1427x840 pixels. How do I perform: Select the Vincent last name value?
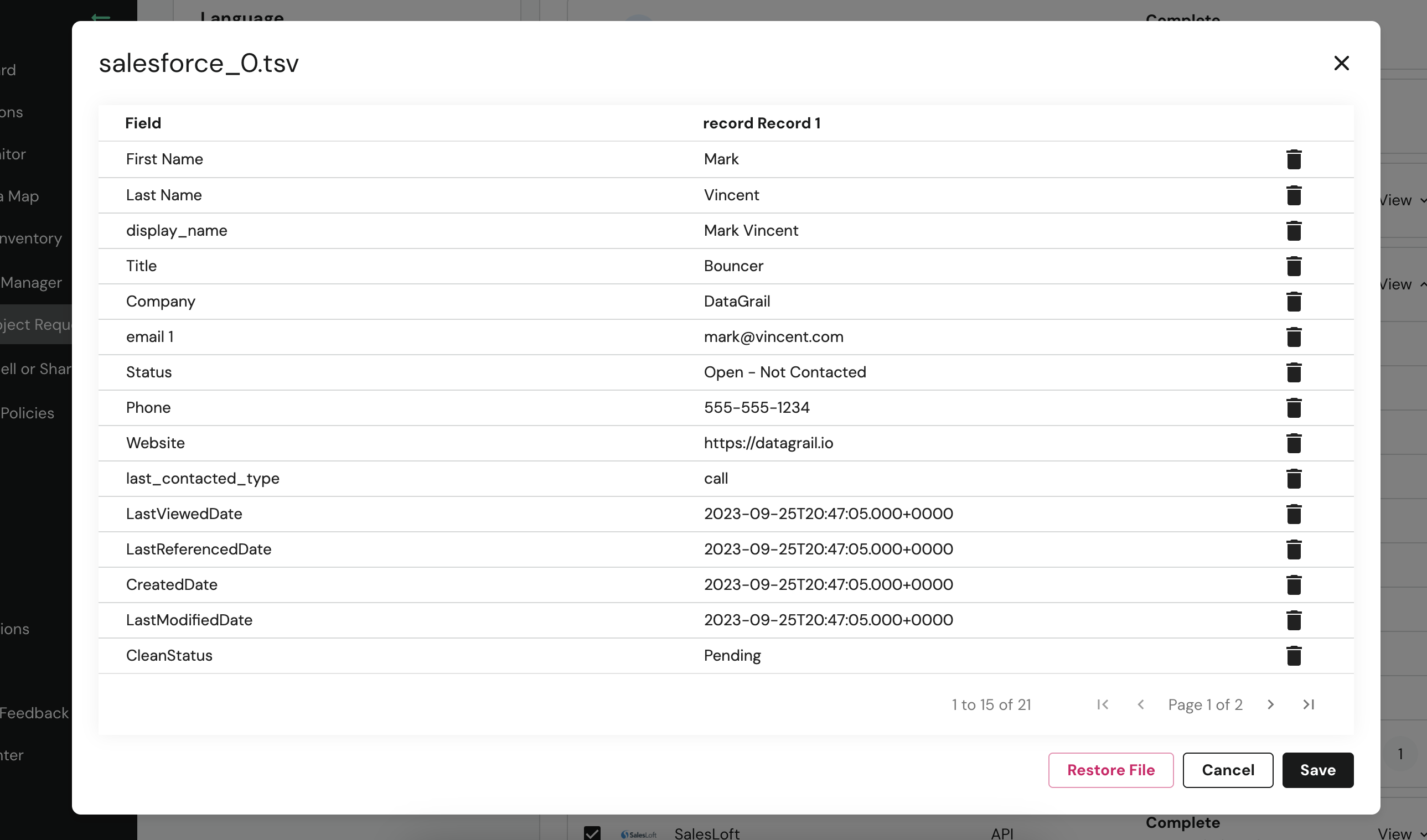(x=731, y=195)
